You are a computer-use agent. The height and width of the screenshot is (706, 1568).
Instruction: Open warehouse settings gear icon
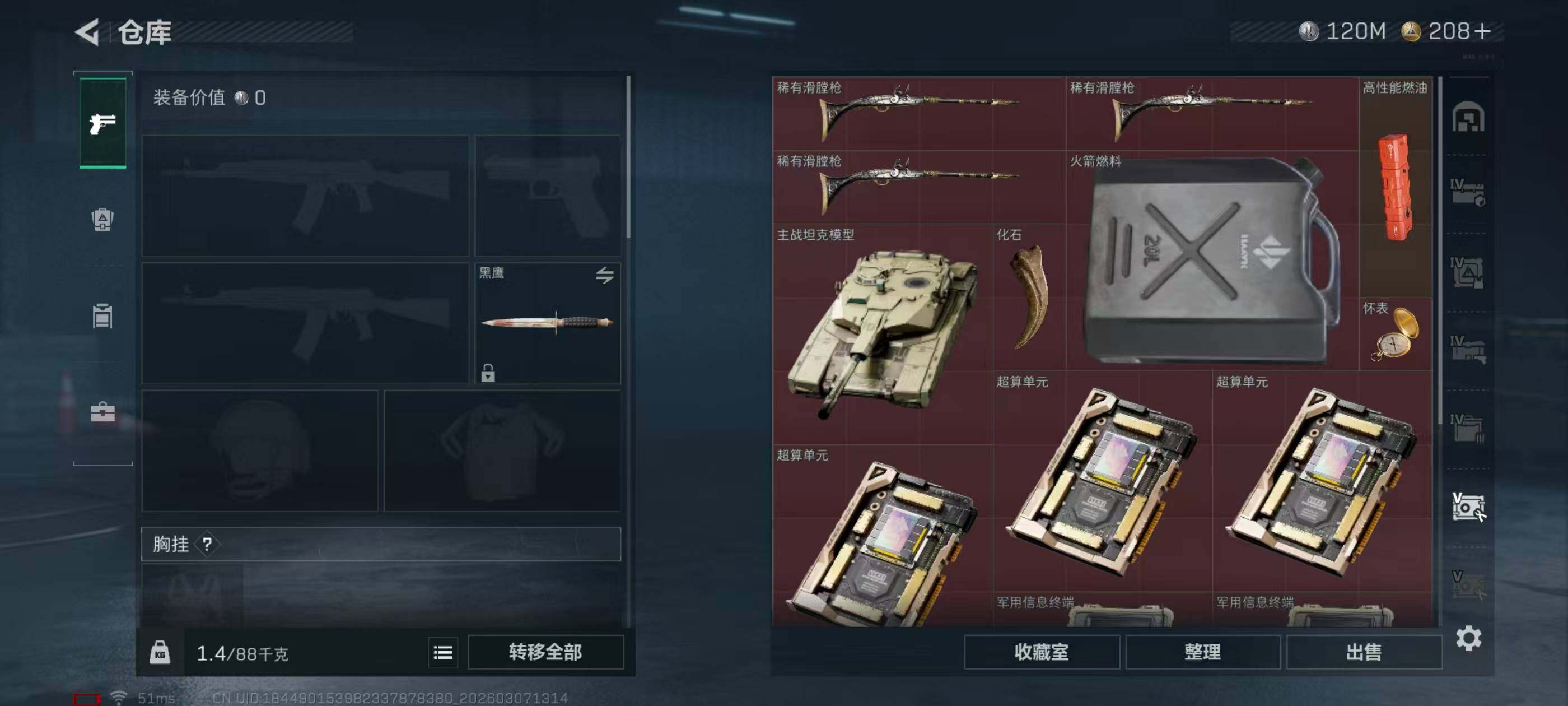1468,638
